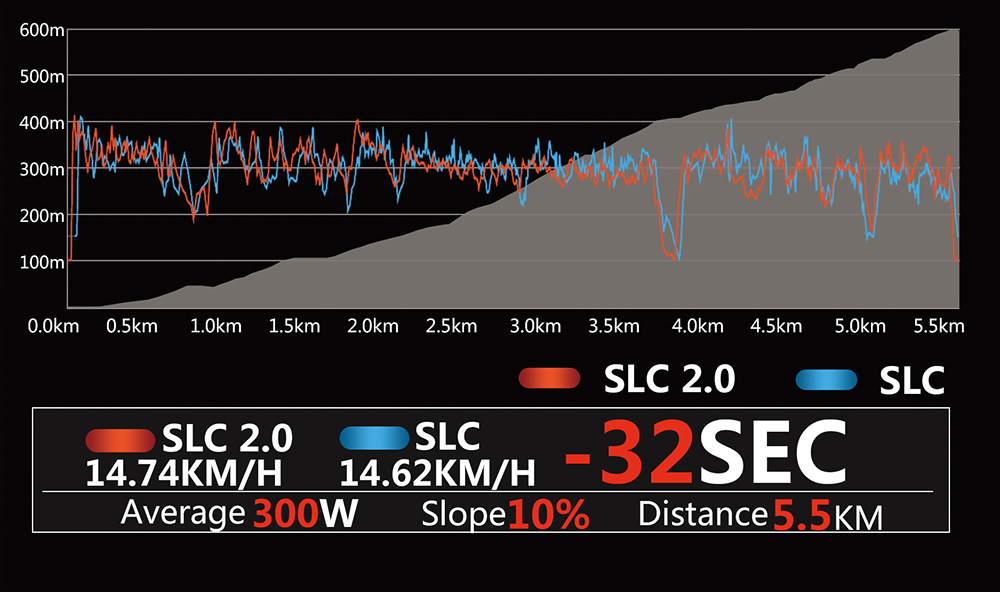This screenshot has height=592, width=1000.
Task: Click the 600m elevation axis label
Action: click(42, 30)
